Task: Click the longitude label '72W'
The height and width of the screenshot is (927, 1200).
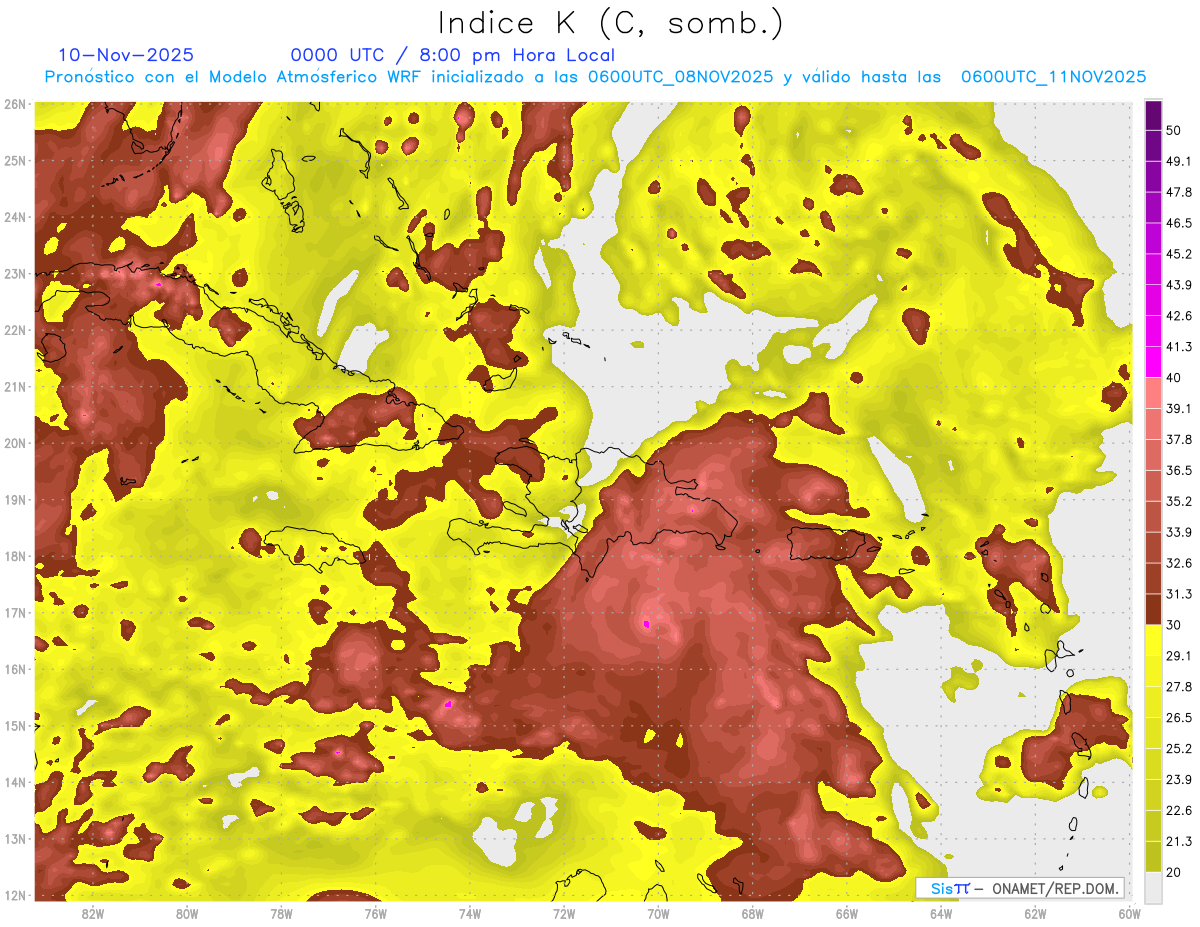Action: coord(564,913)
